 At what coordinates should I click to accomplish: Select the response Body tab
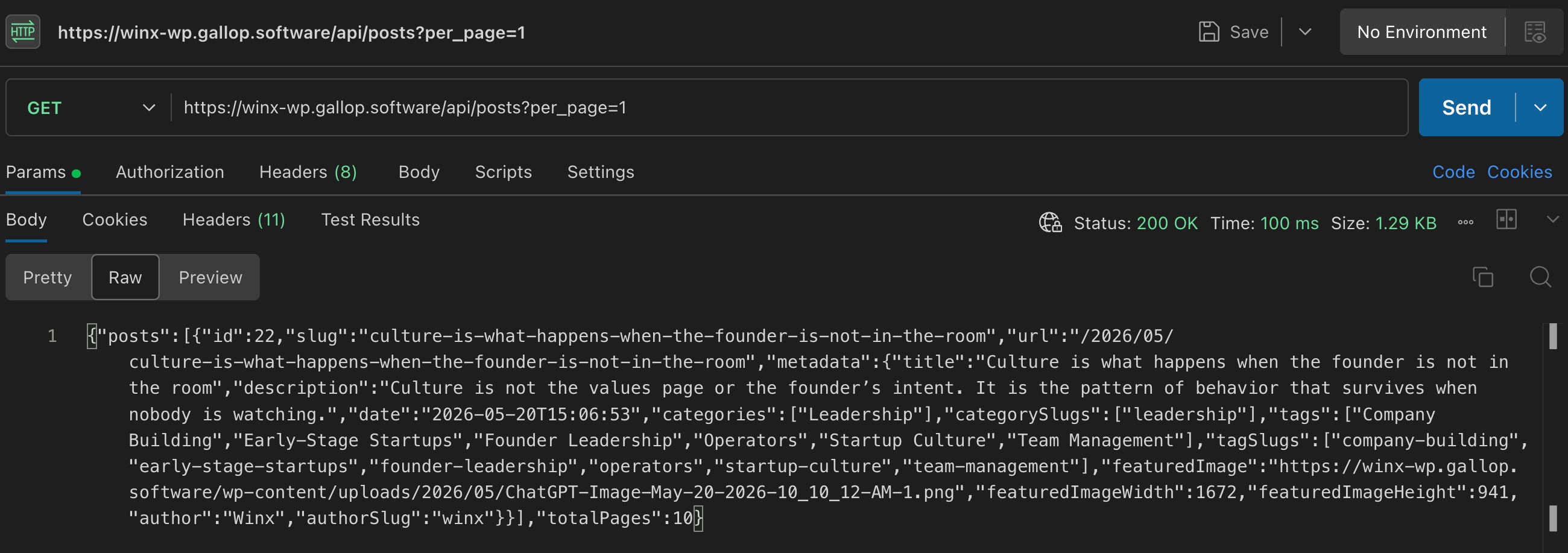(x=26, y=220)
